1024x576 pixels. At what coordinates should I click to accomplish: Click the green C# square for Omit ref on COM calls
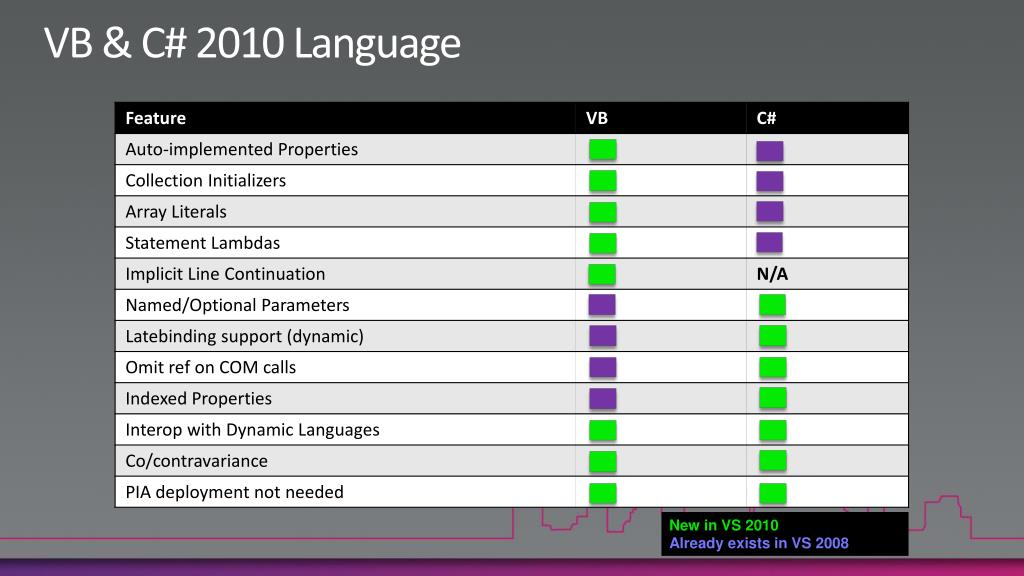(773, 367)
